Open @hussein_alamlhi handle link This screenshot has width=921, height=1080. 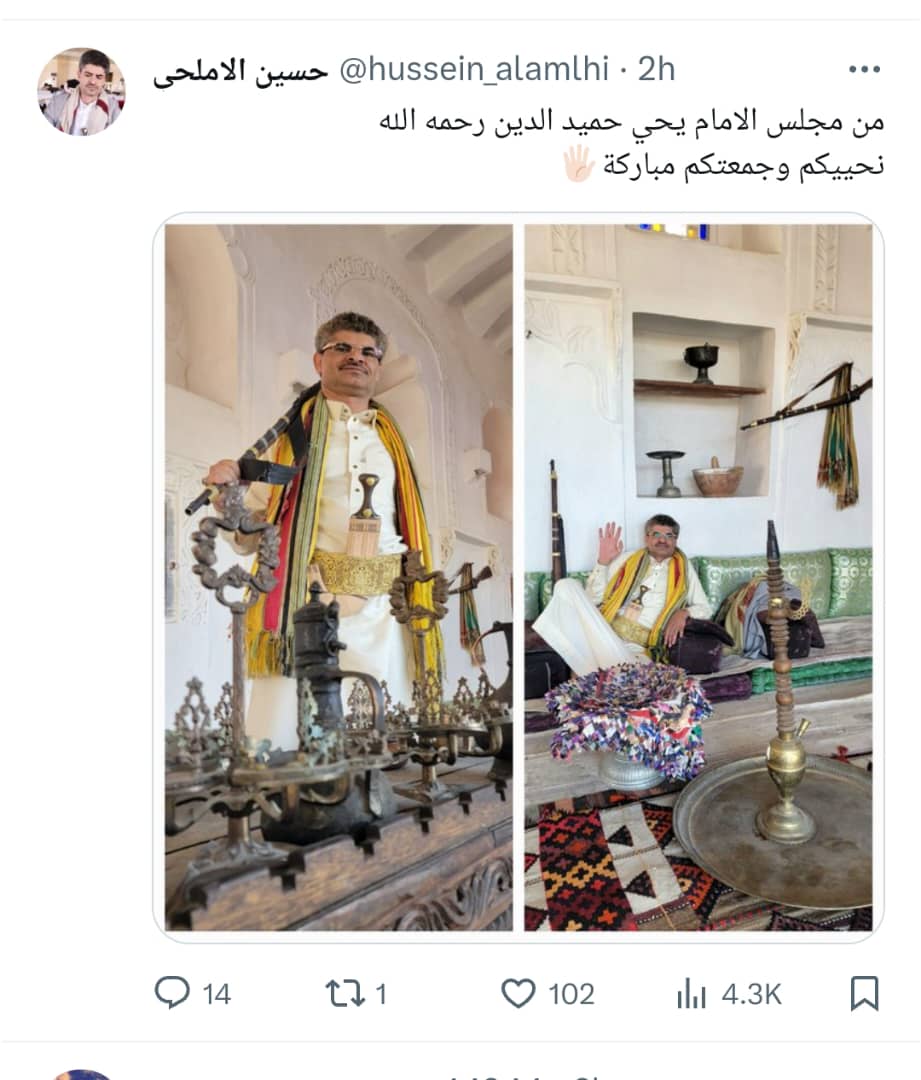pos(475,70)
